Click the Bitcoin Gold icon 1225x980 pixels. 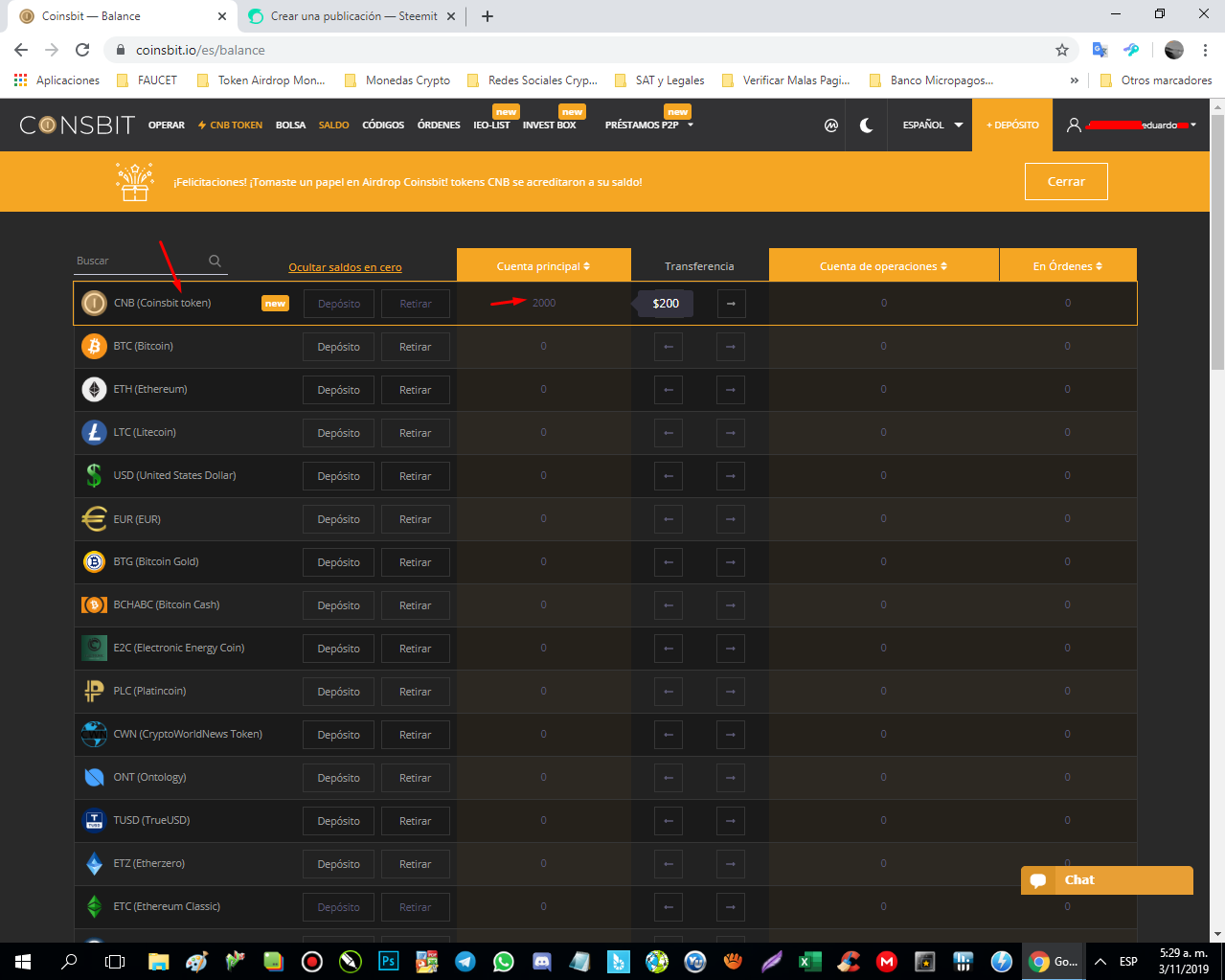[x=94, y=561]
